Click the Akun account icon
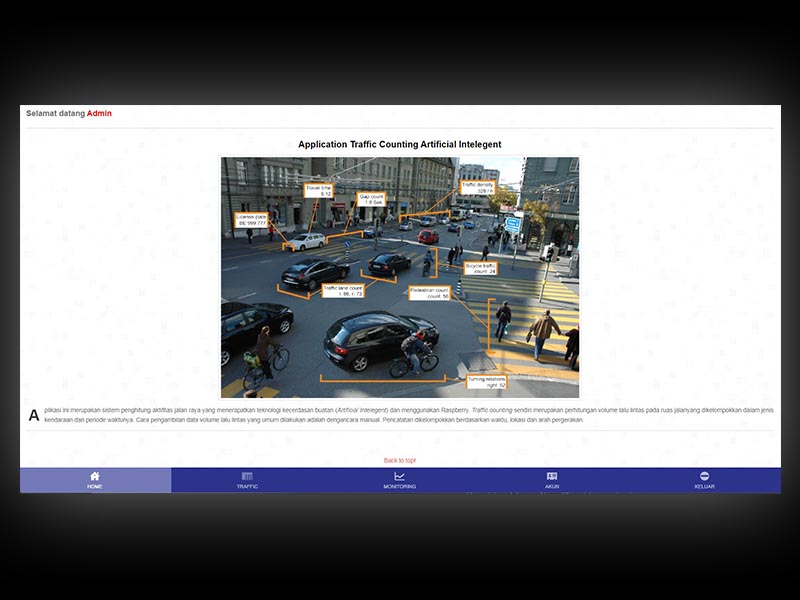Image resolution: width=800 pixels, height=600 pixels. 552,476
